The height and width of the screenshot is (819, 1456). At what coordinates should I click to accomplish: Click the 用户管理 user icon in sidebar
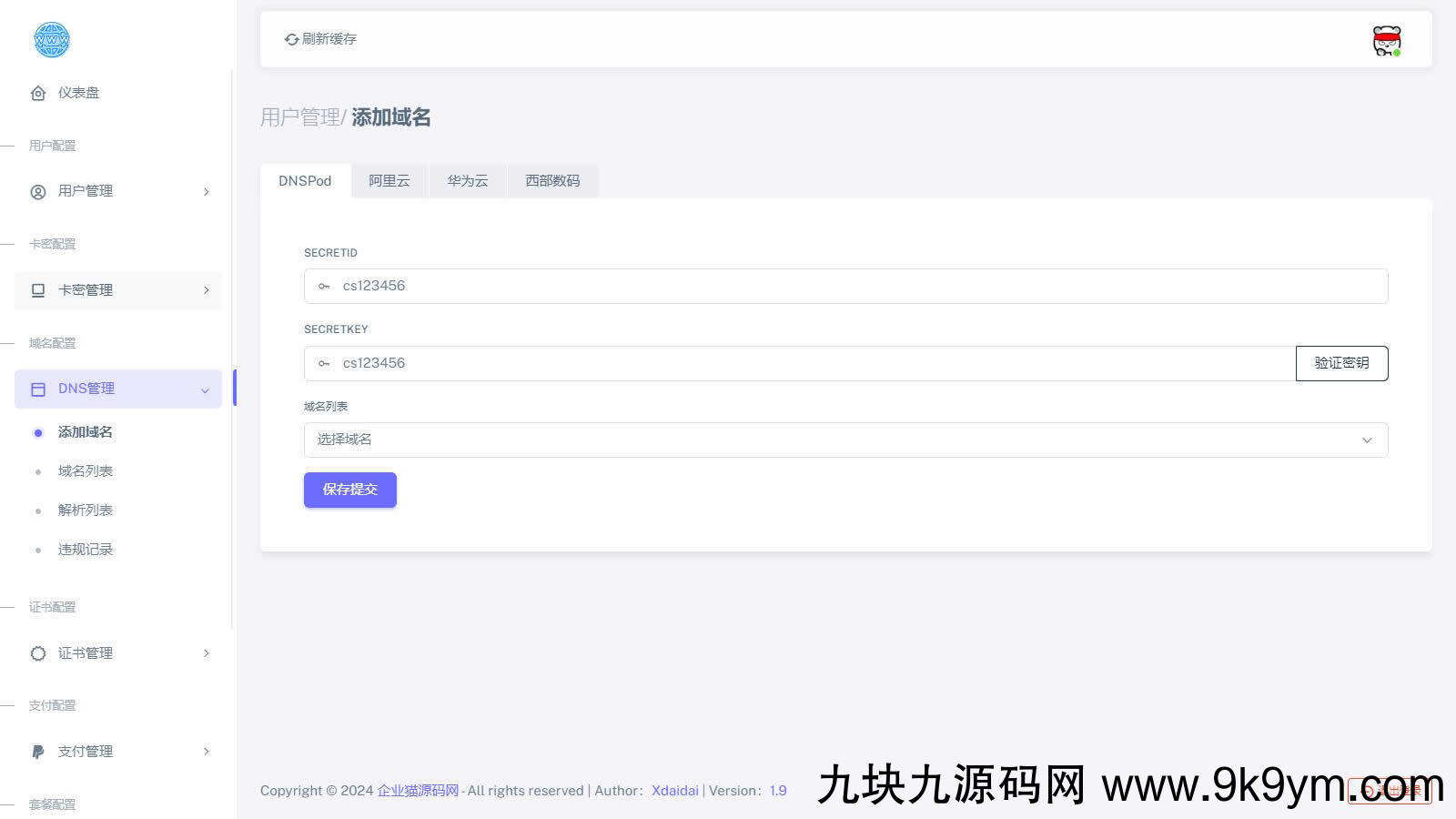pos(38,192)
